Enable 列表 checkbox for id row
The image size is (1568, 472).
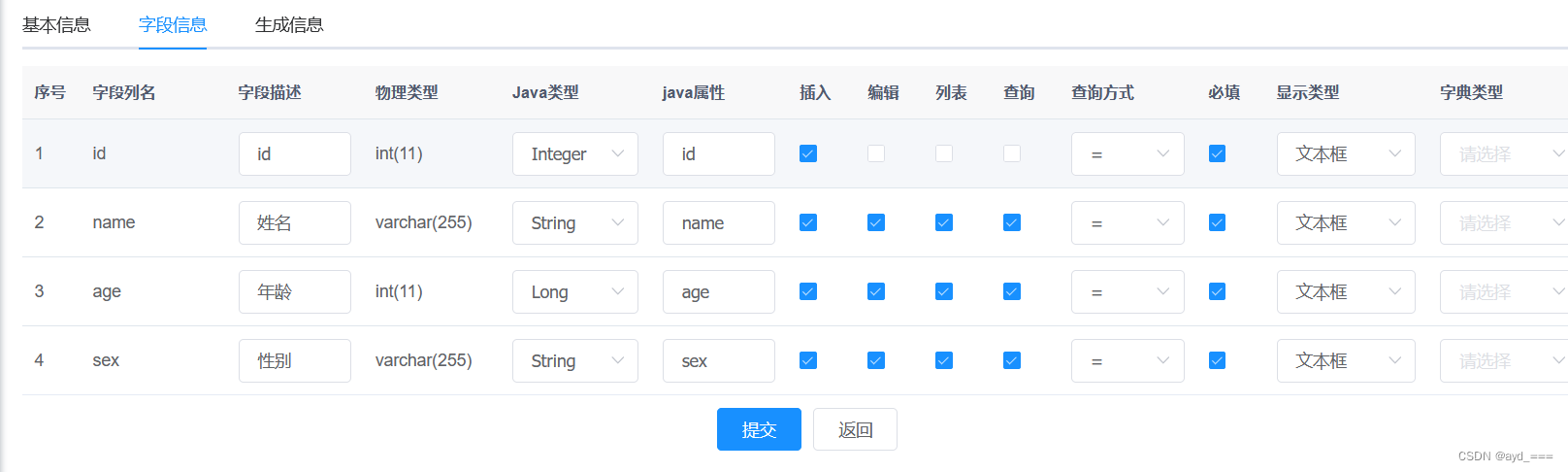coord(944,153)
